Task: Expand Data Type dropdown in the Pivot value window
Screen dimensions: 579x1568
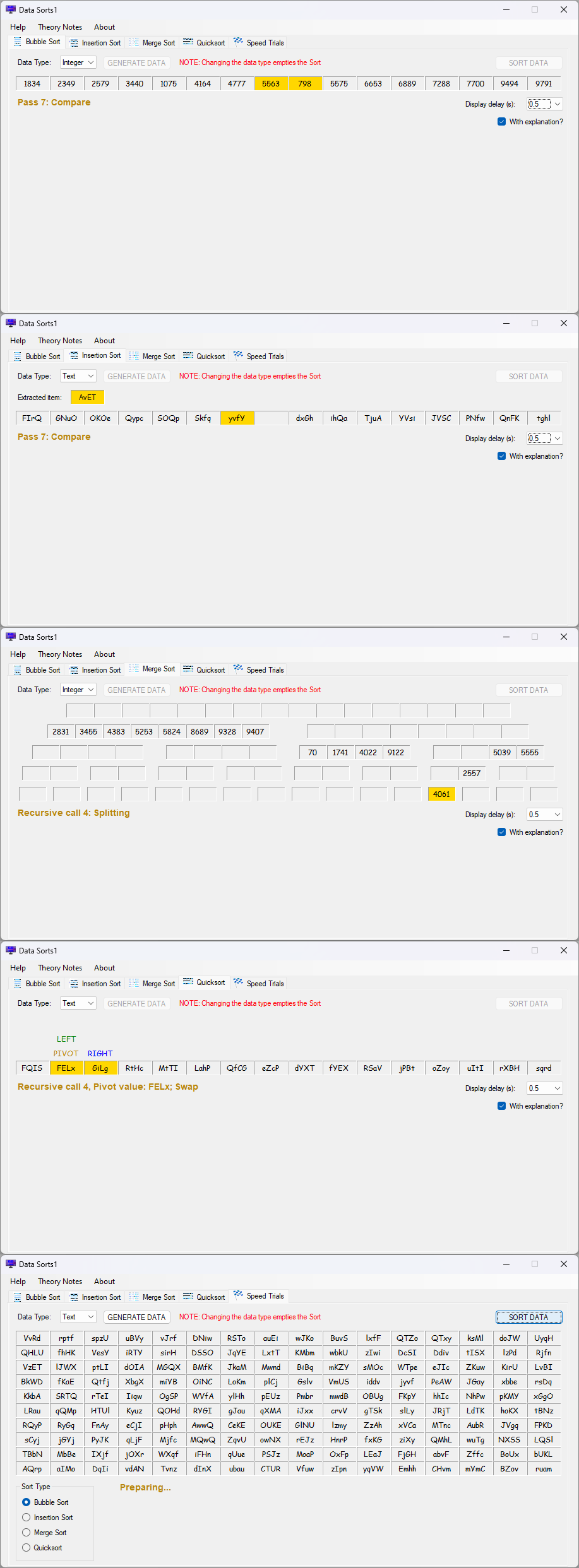Action: [x=78, y=1003]
